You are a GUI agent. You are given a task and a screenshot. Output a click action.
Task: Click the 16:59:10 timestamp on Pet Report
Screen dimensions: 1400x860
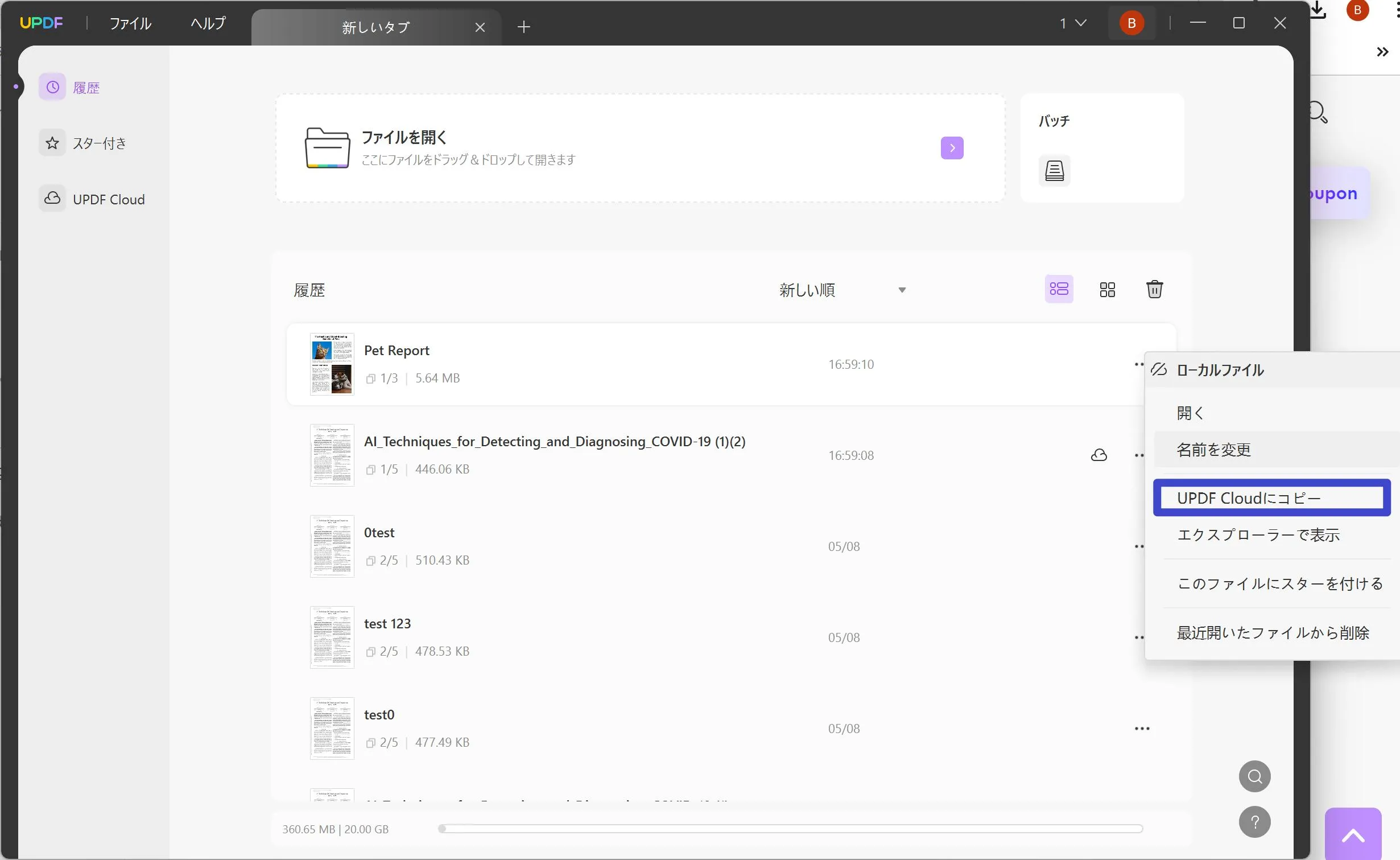pos(850,364)
